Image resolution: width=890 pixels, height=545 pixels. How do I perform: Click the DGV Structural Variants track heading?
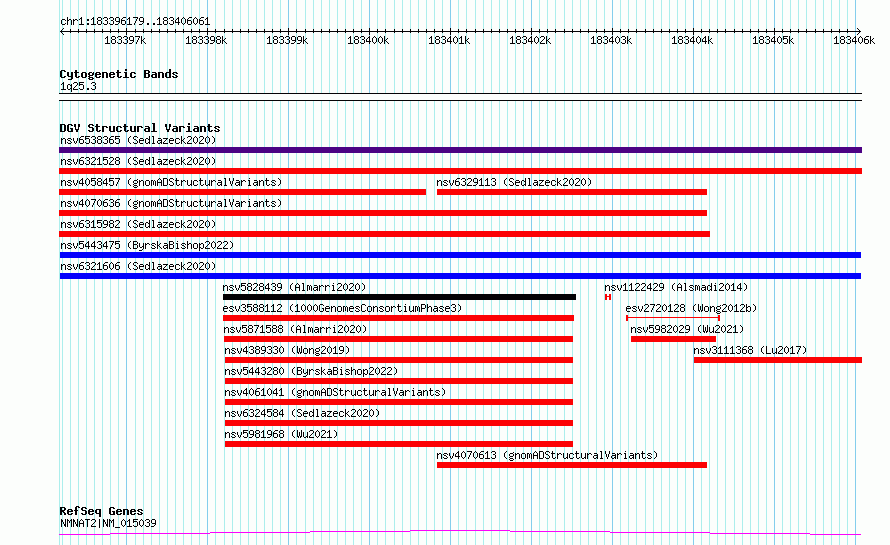coord(140,128)
